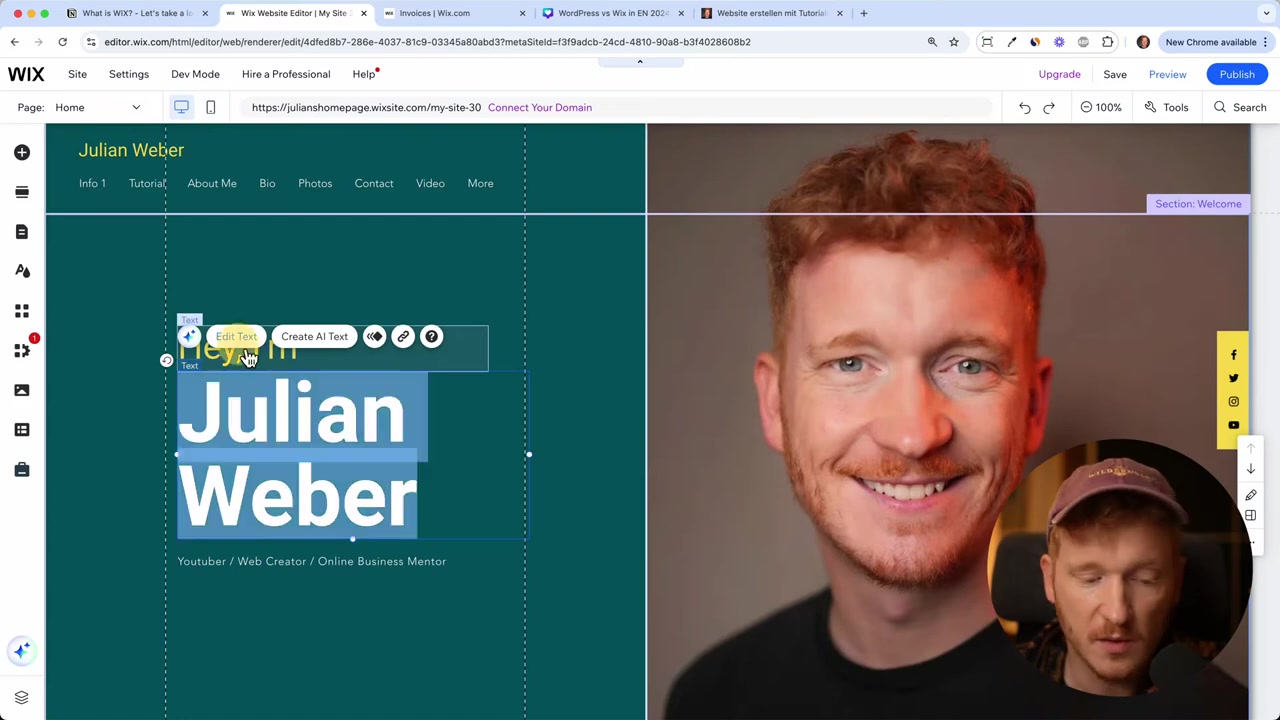Open the Settings menu
The image size is (1280, 720).
129,74
